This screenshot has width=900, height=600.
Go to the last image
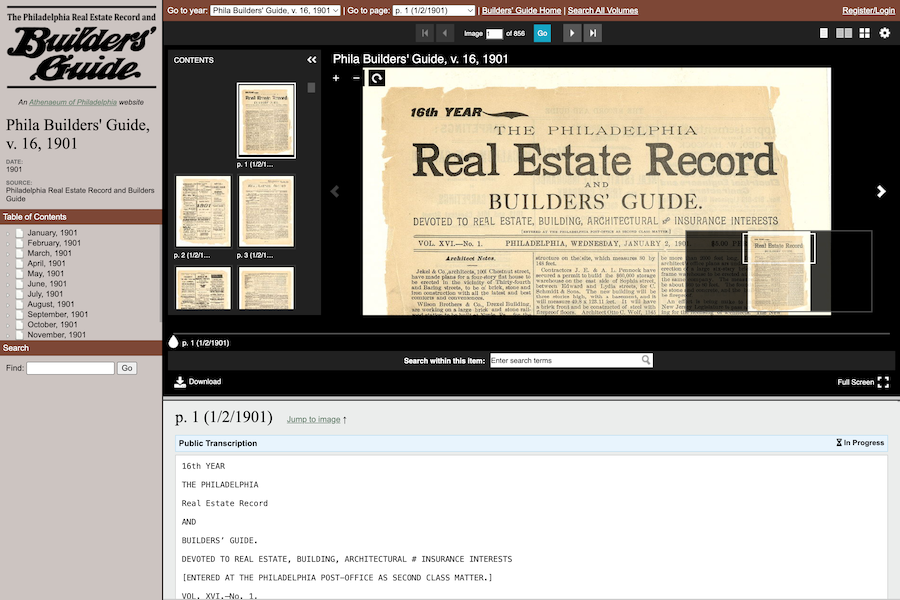pos(594,33)
